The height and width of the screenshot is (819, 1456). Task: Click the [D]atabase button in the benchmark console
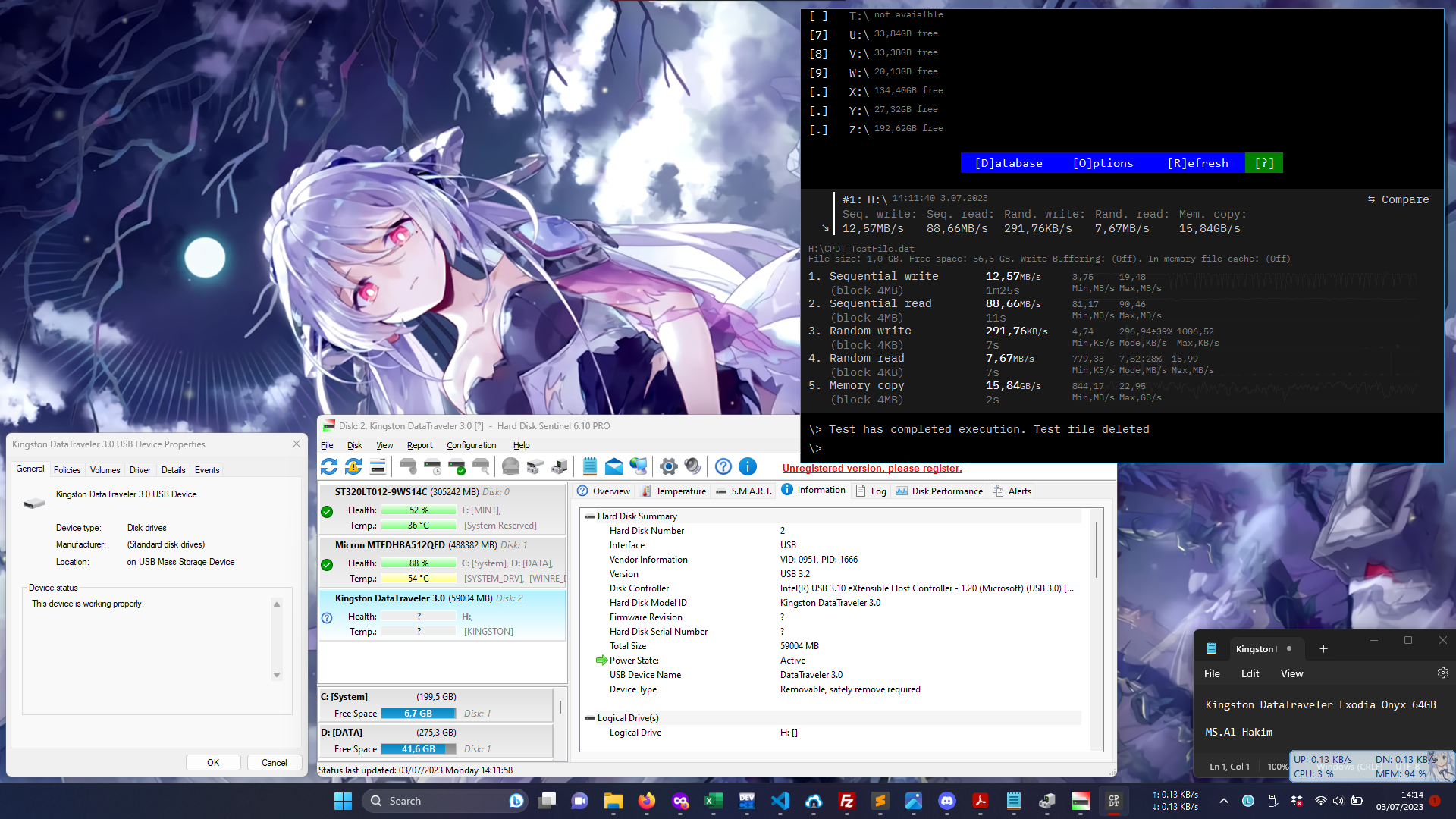pyautogui.click(x=1009, y=163)
